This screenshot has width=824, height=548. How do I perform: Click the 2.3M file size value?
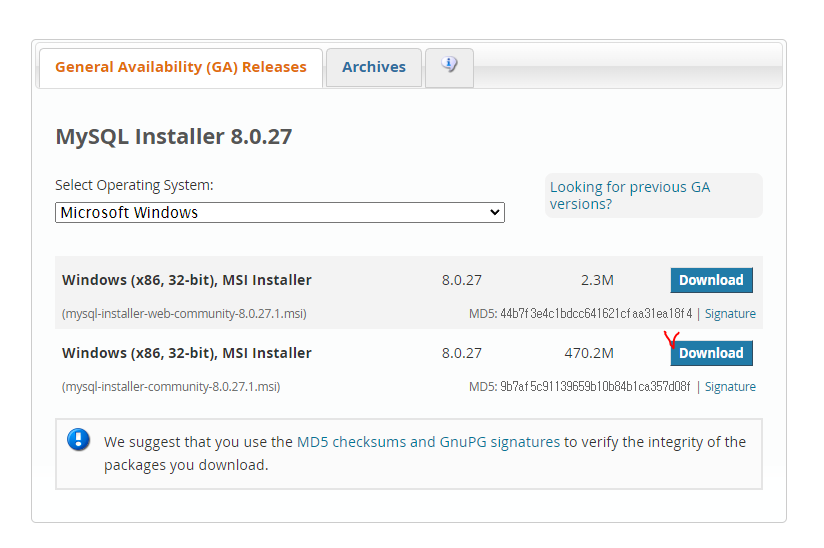click(x=597, y=280)
